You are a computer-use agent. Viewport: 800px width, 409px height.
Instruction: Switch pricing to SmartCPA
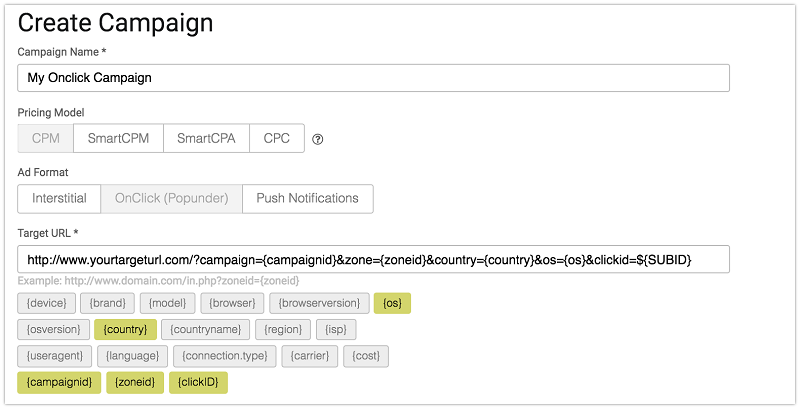[206, 138]
